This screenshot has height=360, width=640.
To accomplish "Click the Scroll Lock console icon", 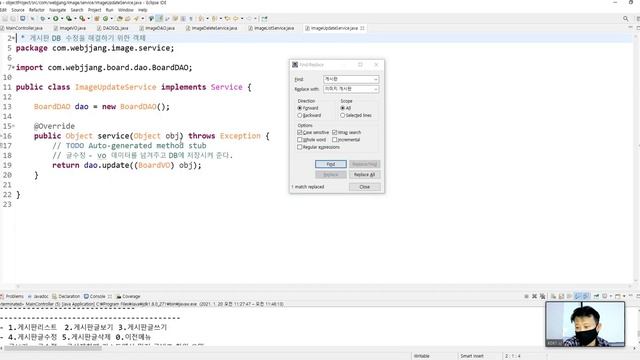I will click(x=561, y=296).
